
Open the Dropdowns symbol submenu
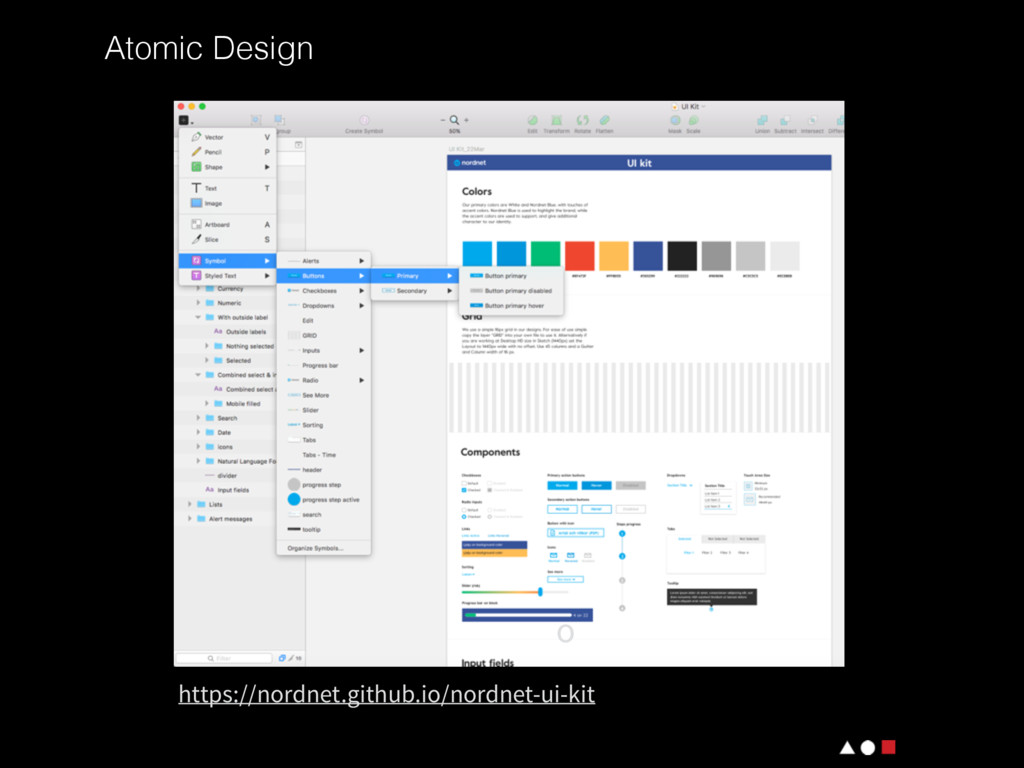click(x=324, y=306)
